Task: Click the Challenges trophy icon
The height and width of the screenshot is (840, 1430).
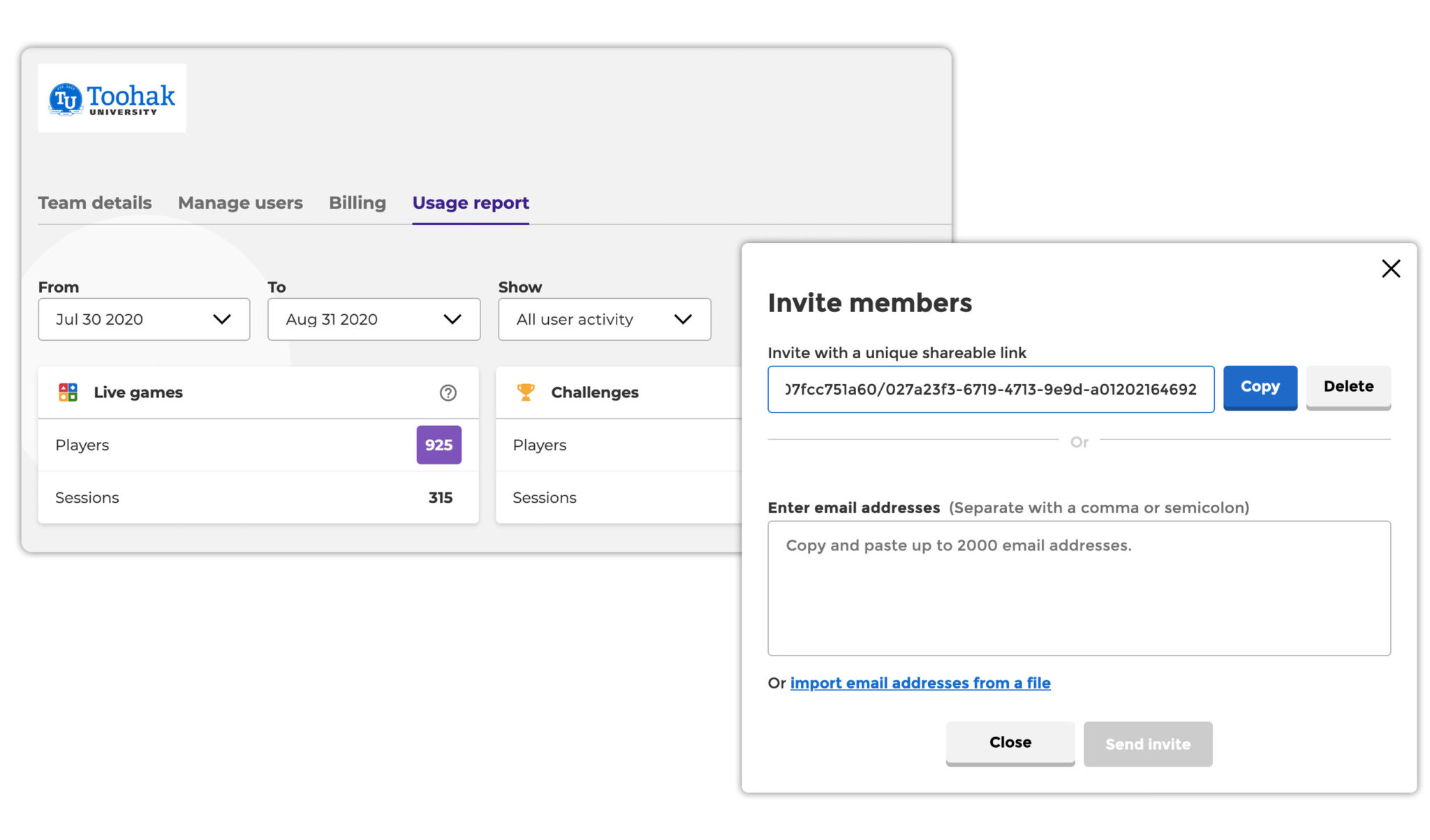Action: (x=526, y=392)
